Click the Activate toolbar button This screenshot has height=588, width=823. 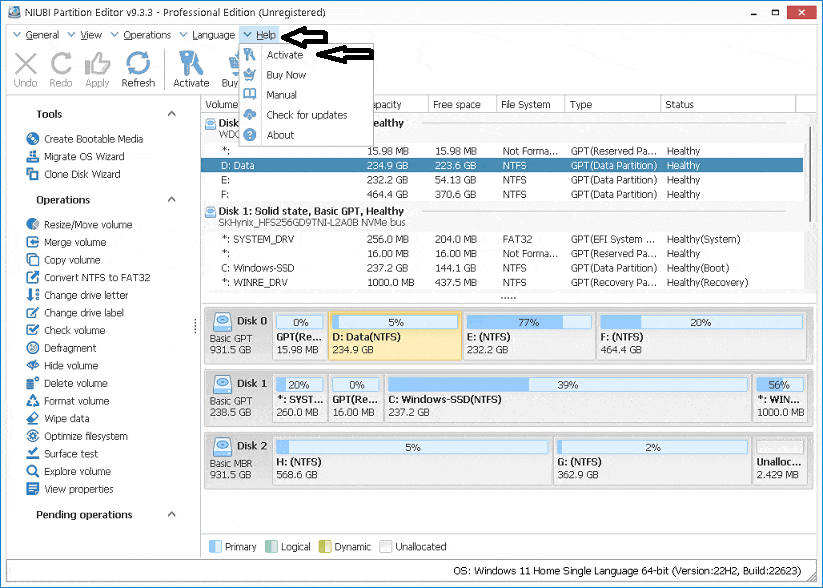[190, 68]
